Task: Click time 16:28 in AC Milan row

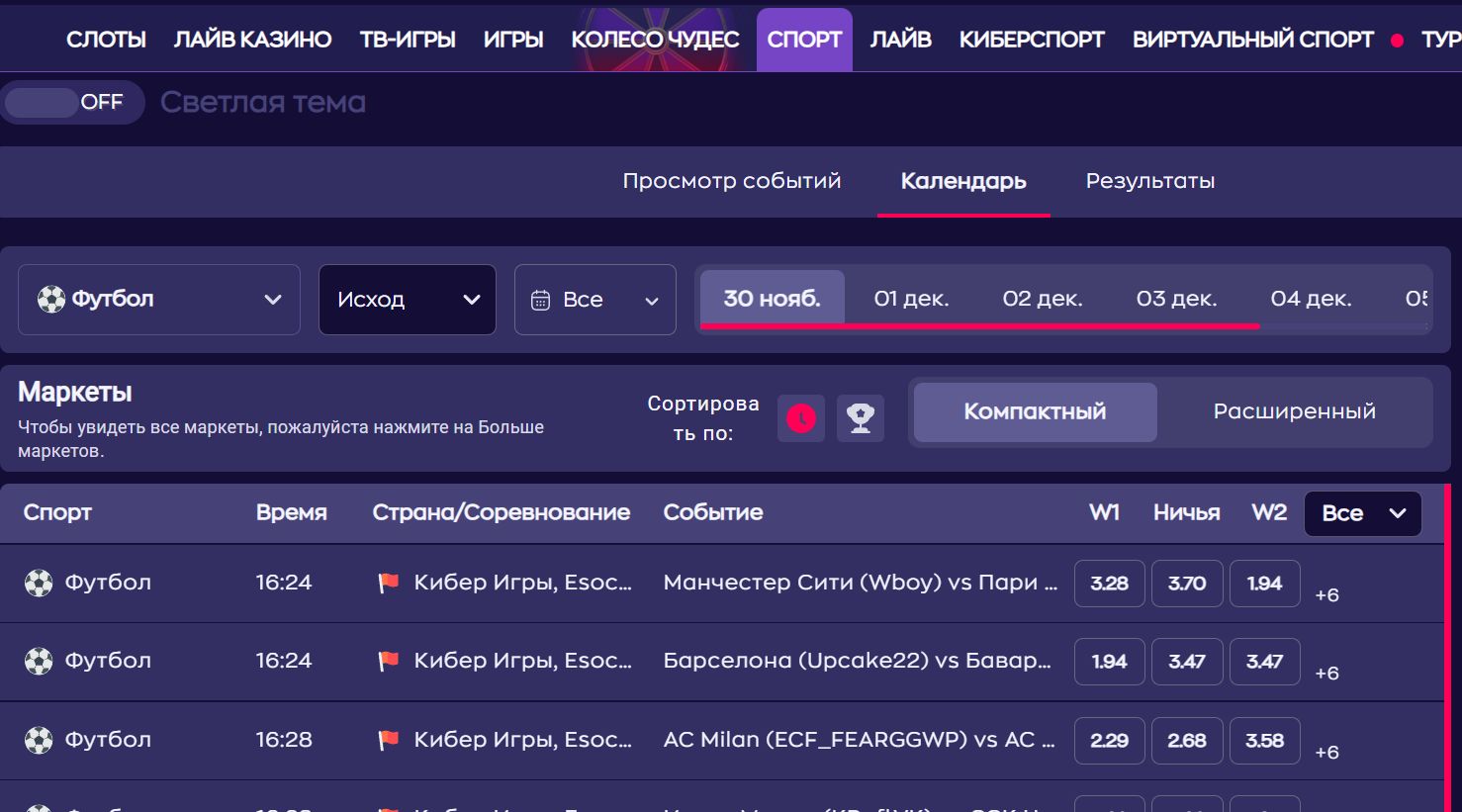Action: (x=284, y=740)
